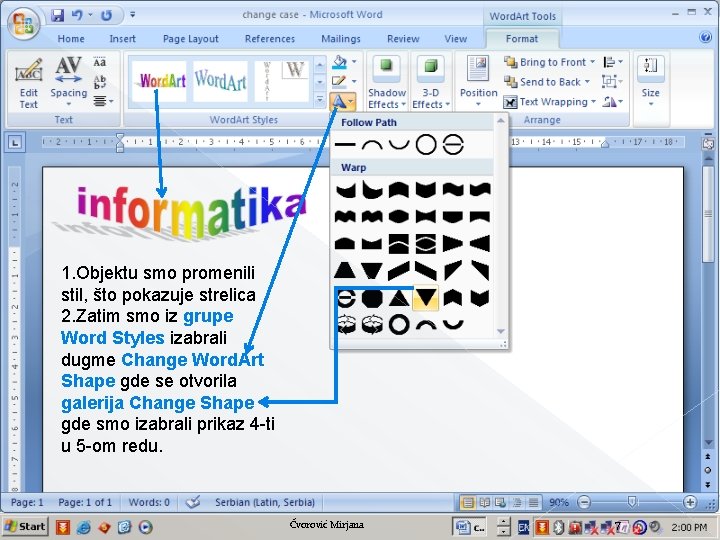Open the Shape Fill dropdown arrow
Viewport: 720px width, 540px height.
354,62
